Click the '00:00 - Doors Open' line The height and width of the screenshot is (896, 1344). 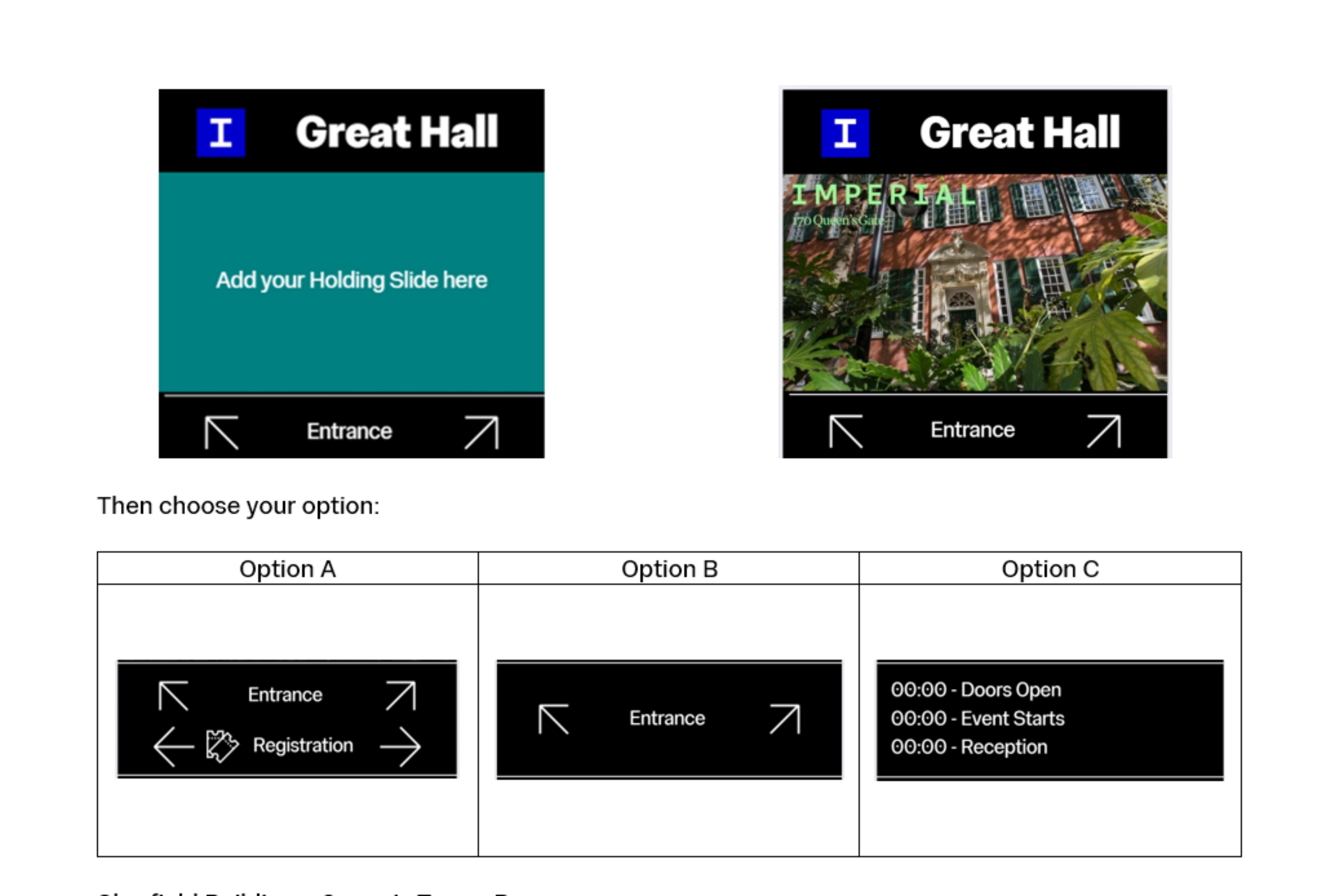point(975,690)
